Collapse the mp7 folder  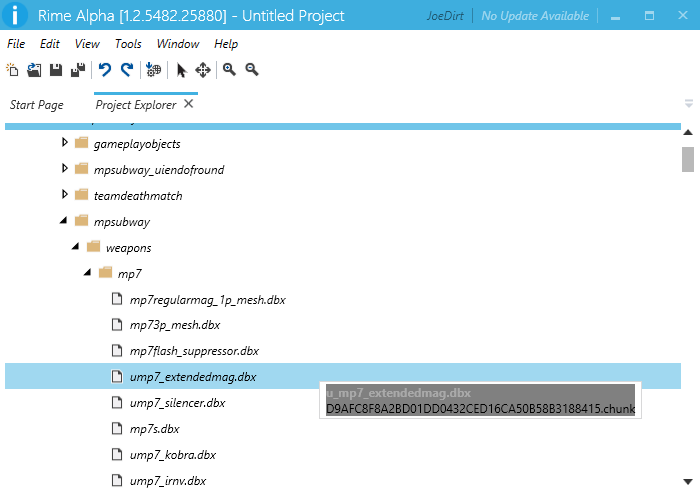88,272
